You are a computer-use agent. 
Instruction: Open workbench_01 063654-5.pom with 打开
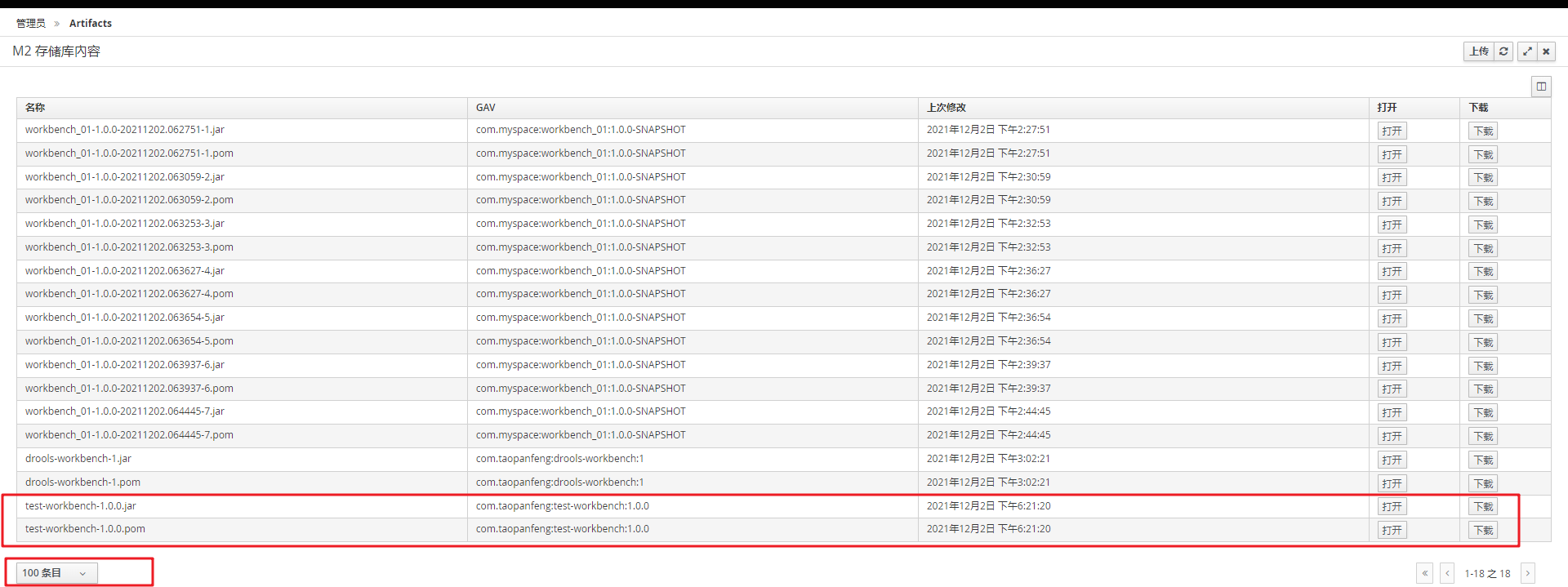pyautogui.click(x=1392, y=343)
